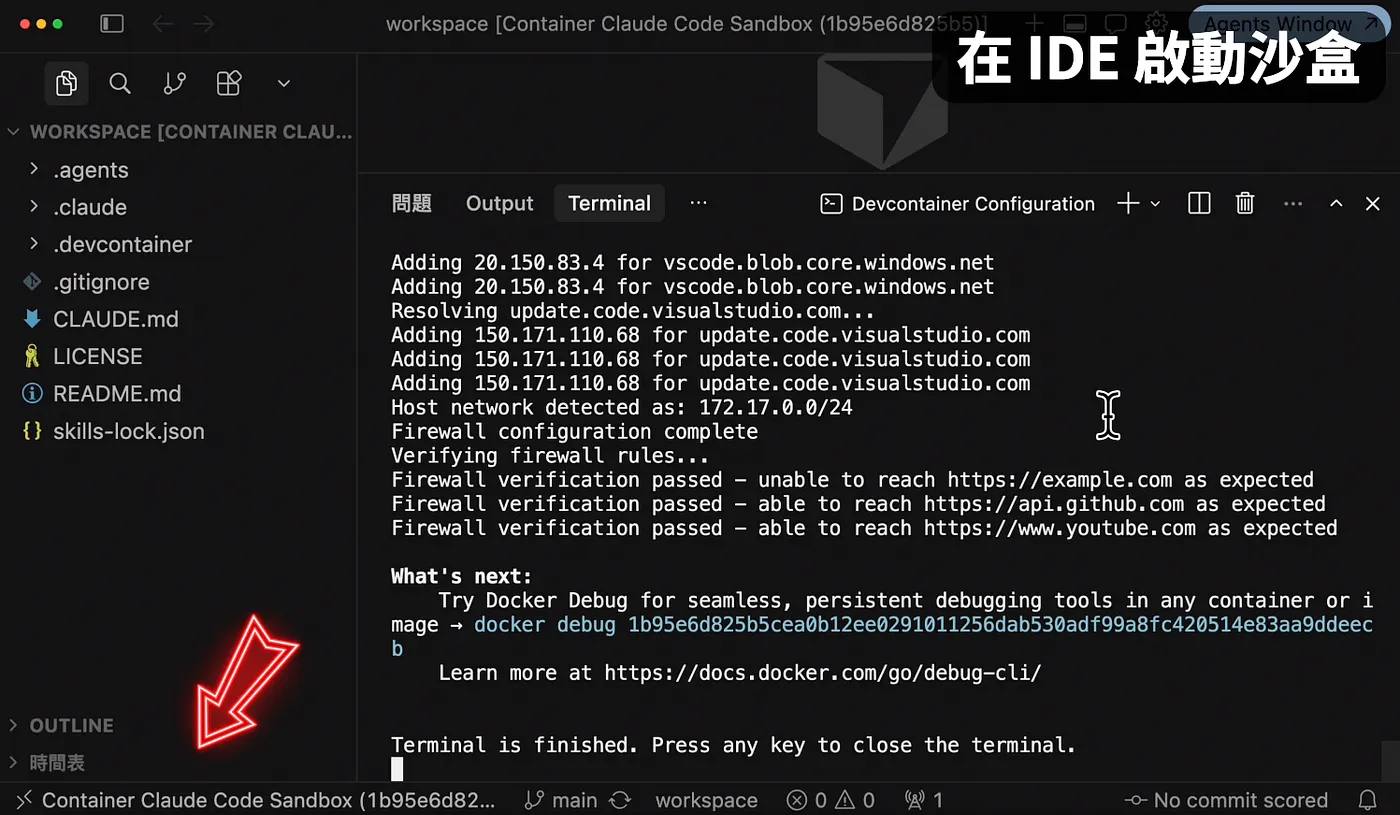Screen dimensions: 1400x815
Task: Go forward with the right arrow
Action: (x=204, y=24)
